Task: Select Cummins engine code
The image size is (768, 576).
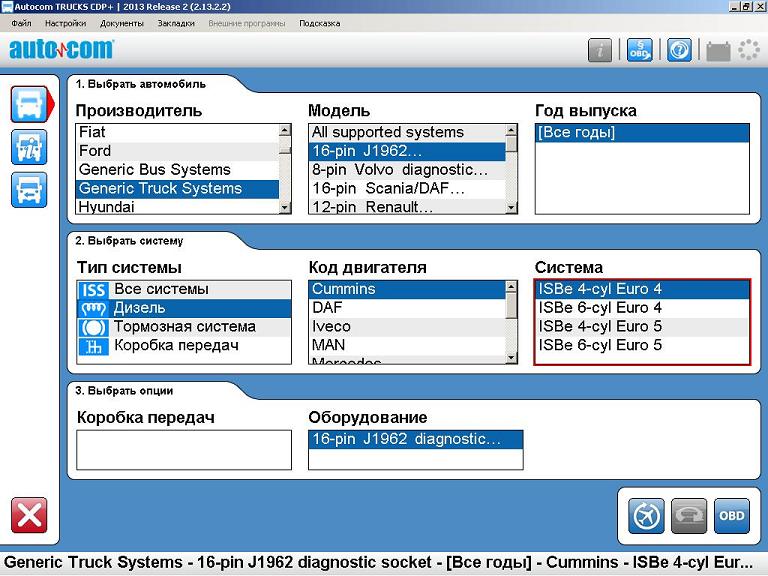Action: 407,289
